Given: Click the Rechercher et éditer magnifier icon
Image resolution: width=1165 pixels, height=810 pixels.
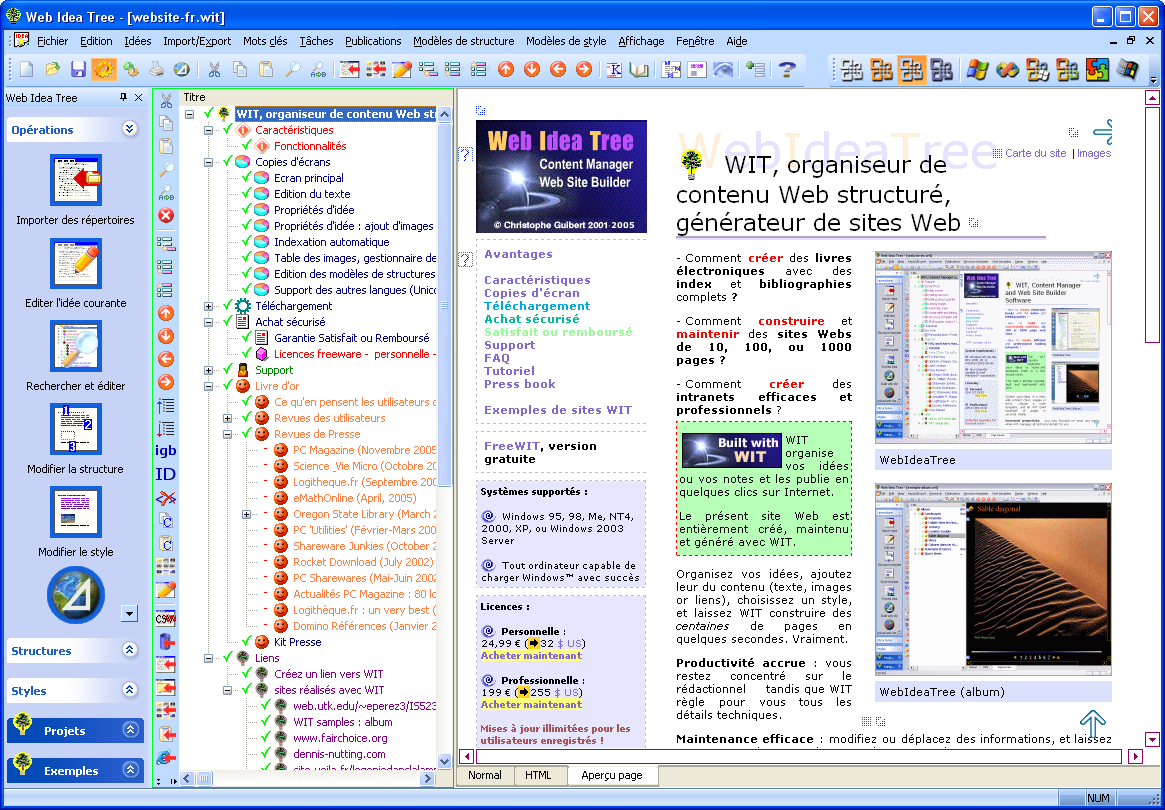Looking at the screenshot, I should [x=75, y=346].
